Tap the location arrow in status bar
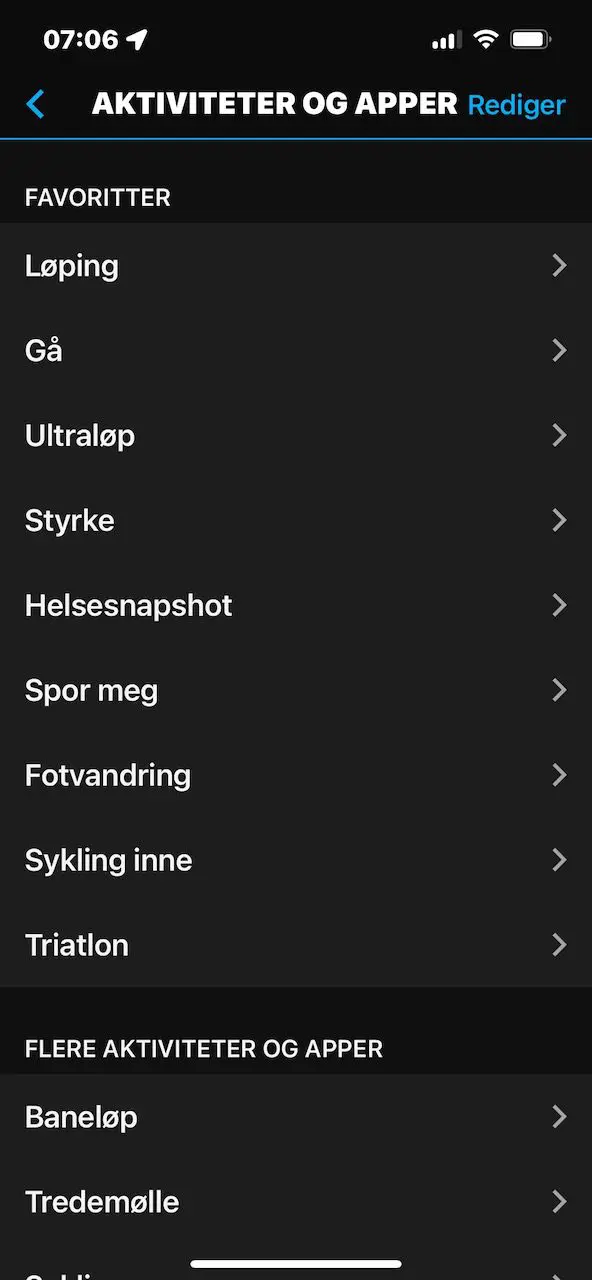The image size is (592, 1280). point(137,40)
